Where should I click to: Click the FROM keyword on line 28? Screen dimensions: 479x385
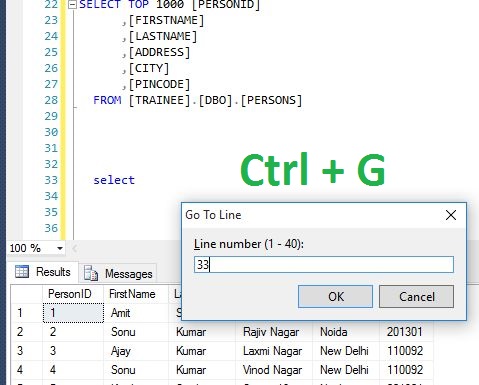[x=107, y=100]
